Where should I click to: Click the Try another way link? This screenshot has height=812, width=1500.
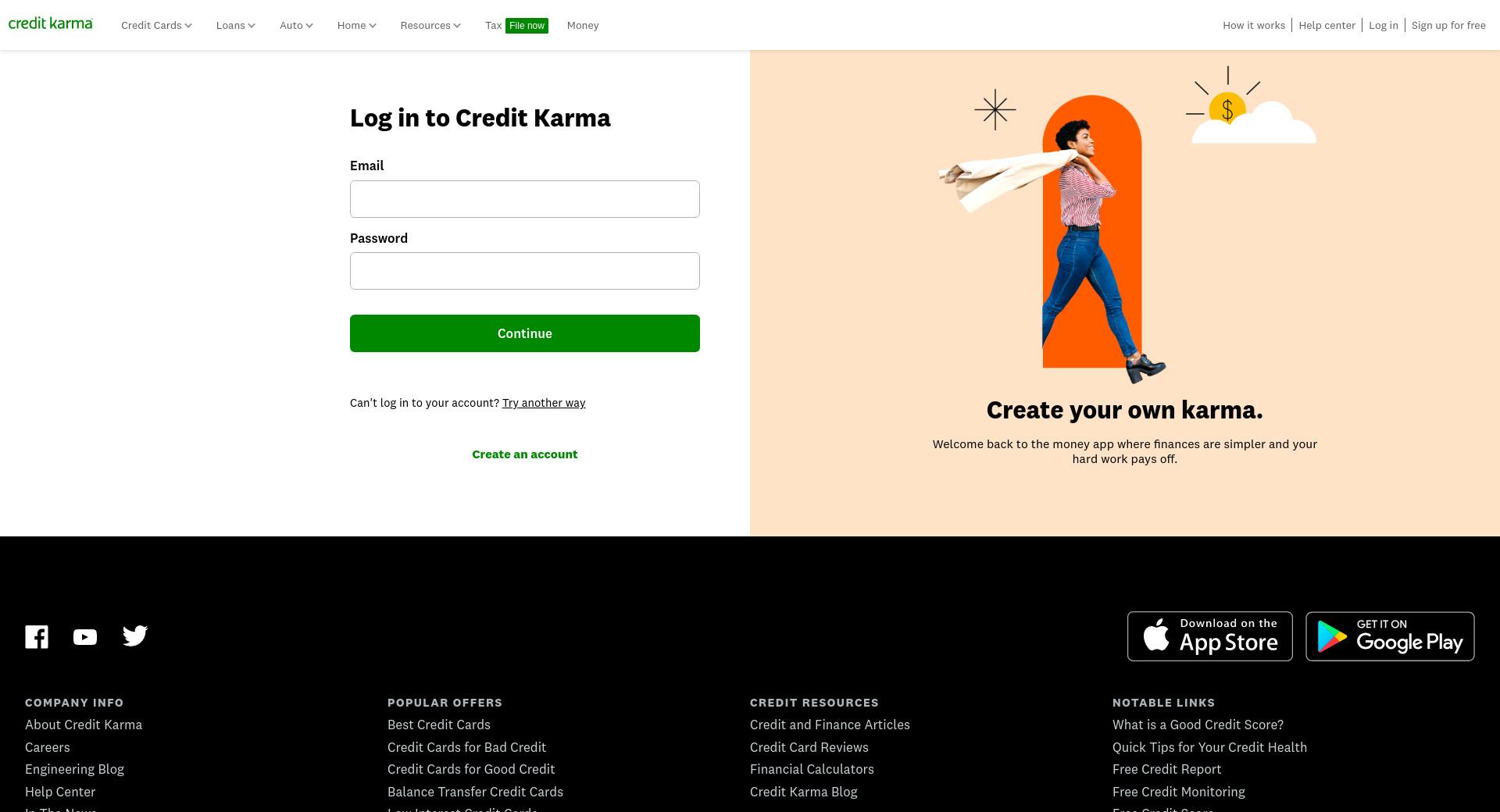tap(544, 403)
